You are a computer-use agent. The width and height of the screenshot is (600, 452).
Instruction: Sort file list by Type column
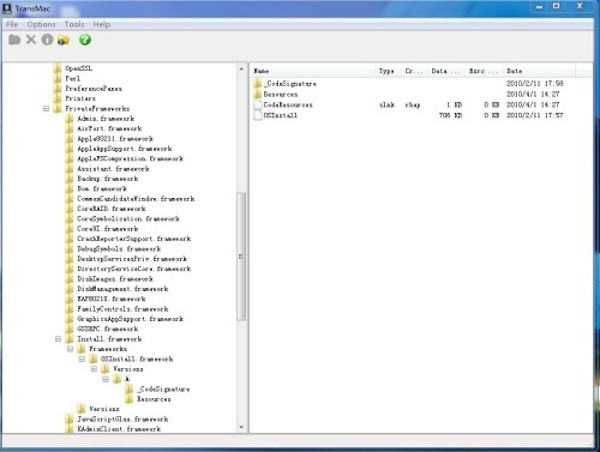[x=389, y=71]
